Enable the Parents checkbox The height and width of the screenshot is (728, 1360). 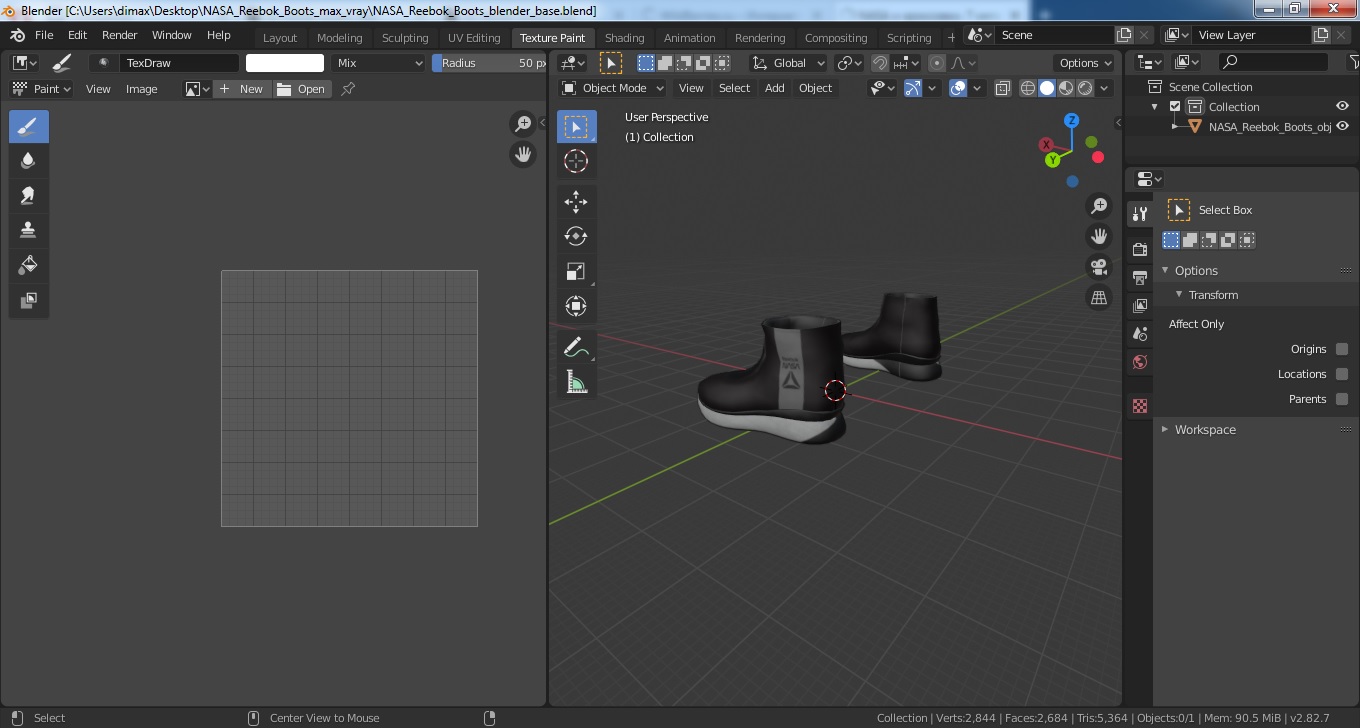(1342, 399)
